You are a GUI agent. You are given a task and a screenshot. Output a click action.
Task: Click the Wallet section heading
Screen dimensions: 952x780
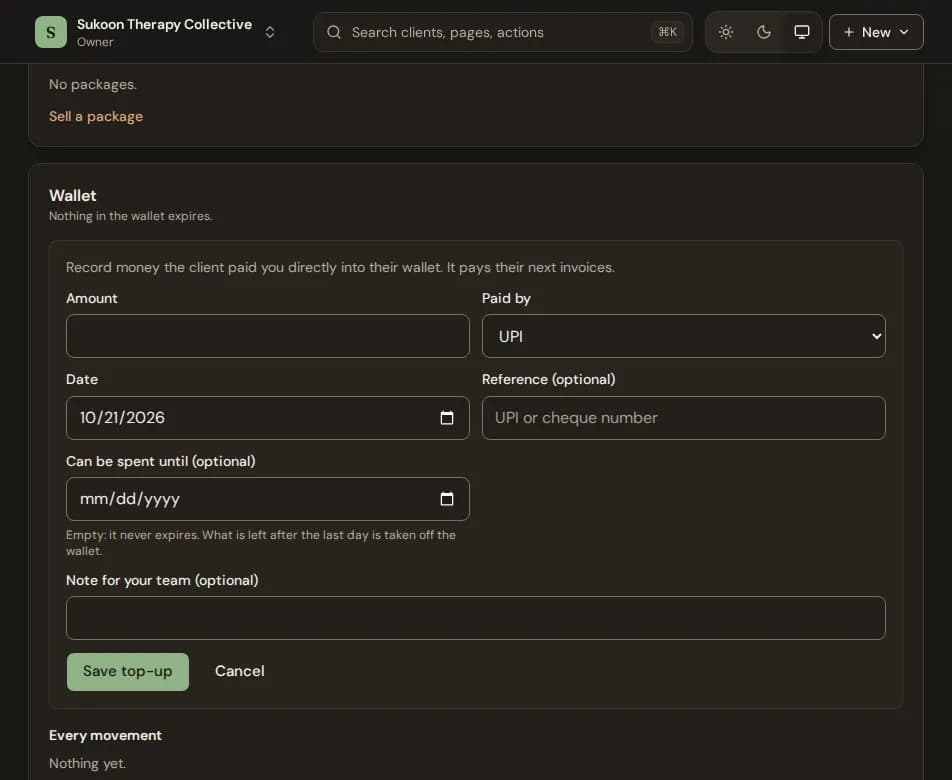[73, 195]
